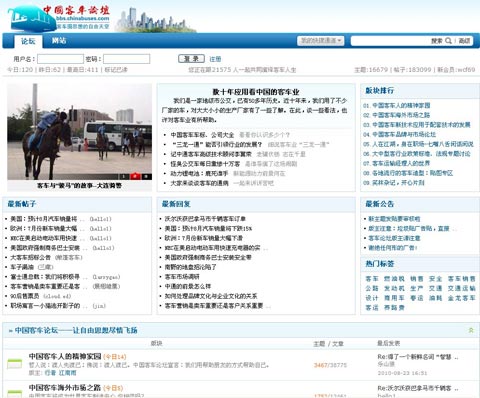The height and width of the screenshot is (398, 480).
Task: Open latest post 大客车招标公告
Action: click(x=30, y=258)
